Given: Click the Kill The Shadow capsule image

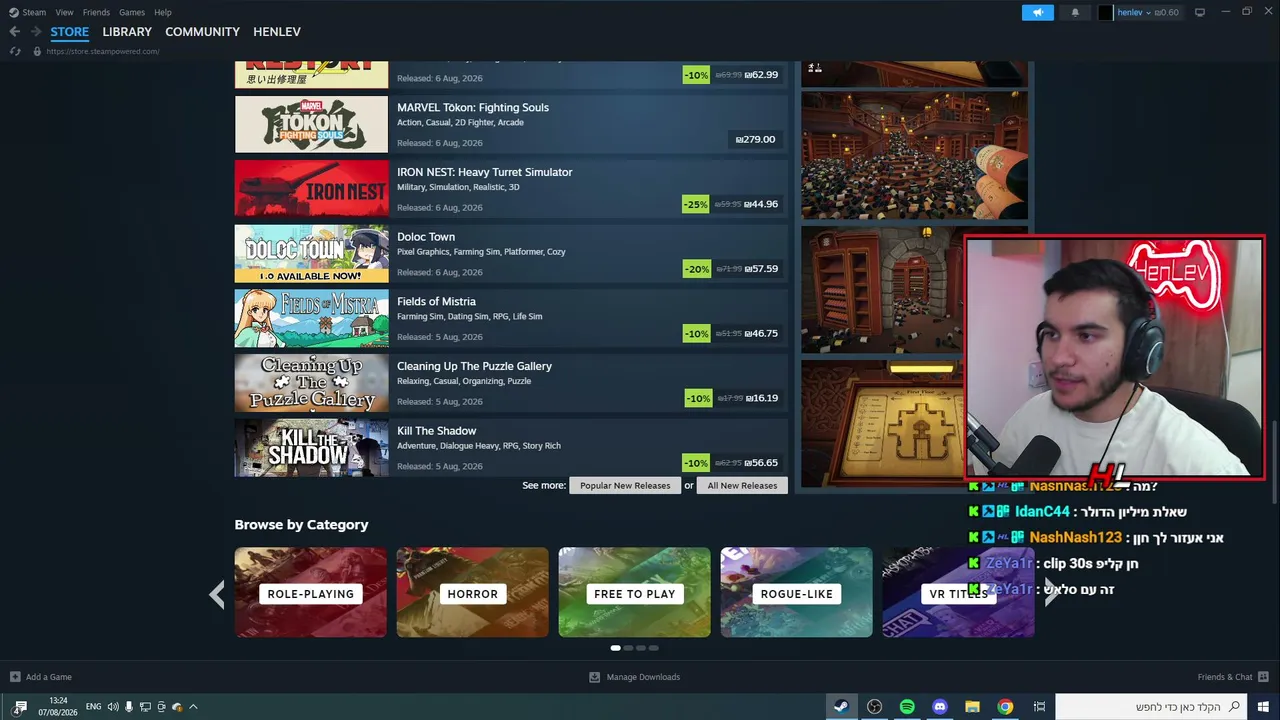Looking at the screenshot, I should tap(311, 447).
